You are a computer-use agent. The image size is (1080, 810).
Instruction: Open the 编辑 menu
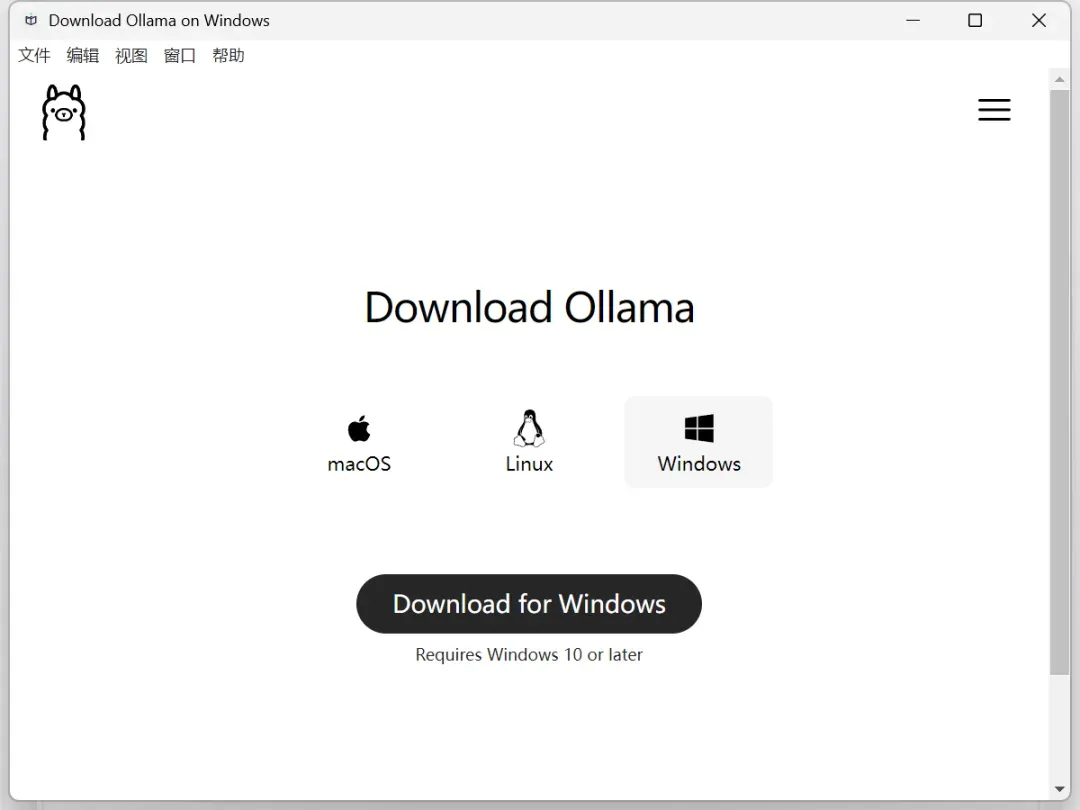click(83, 55)
